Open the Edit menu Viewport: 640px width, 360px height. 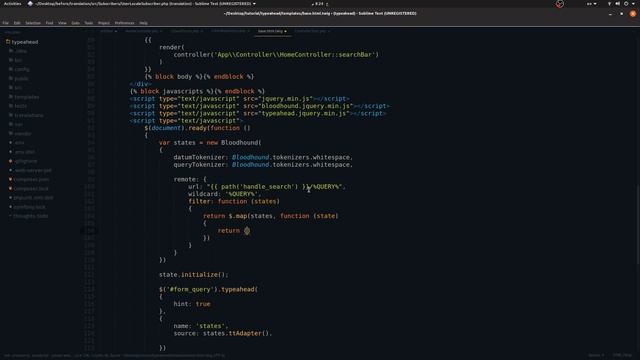[17, 23]
